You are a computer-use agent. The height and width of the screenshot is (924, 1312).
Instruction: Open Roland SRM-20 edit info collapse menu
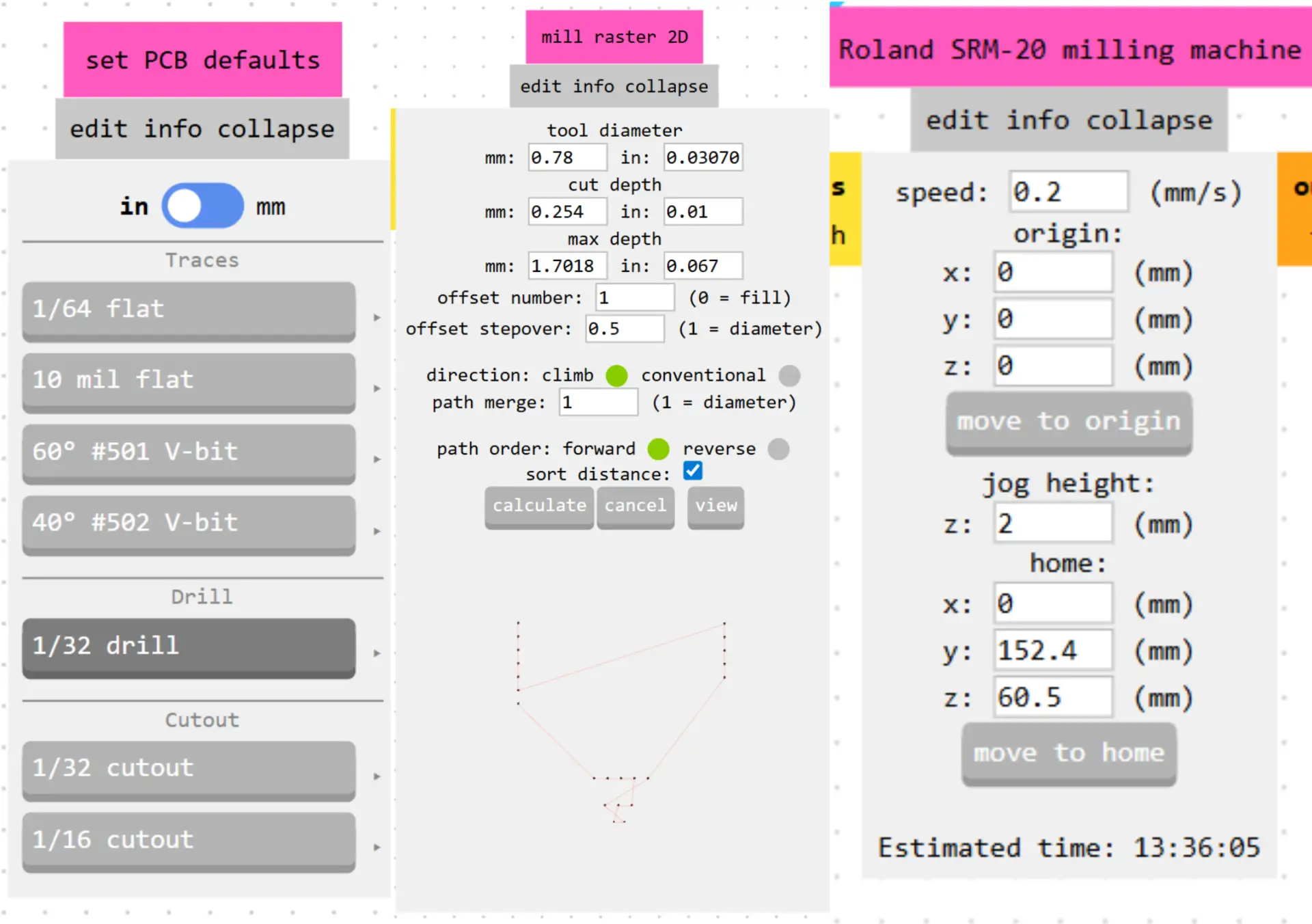click(x=1069, y=121)
